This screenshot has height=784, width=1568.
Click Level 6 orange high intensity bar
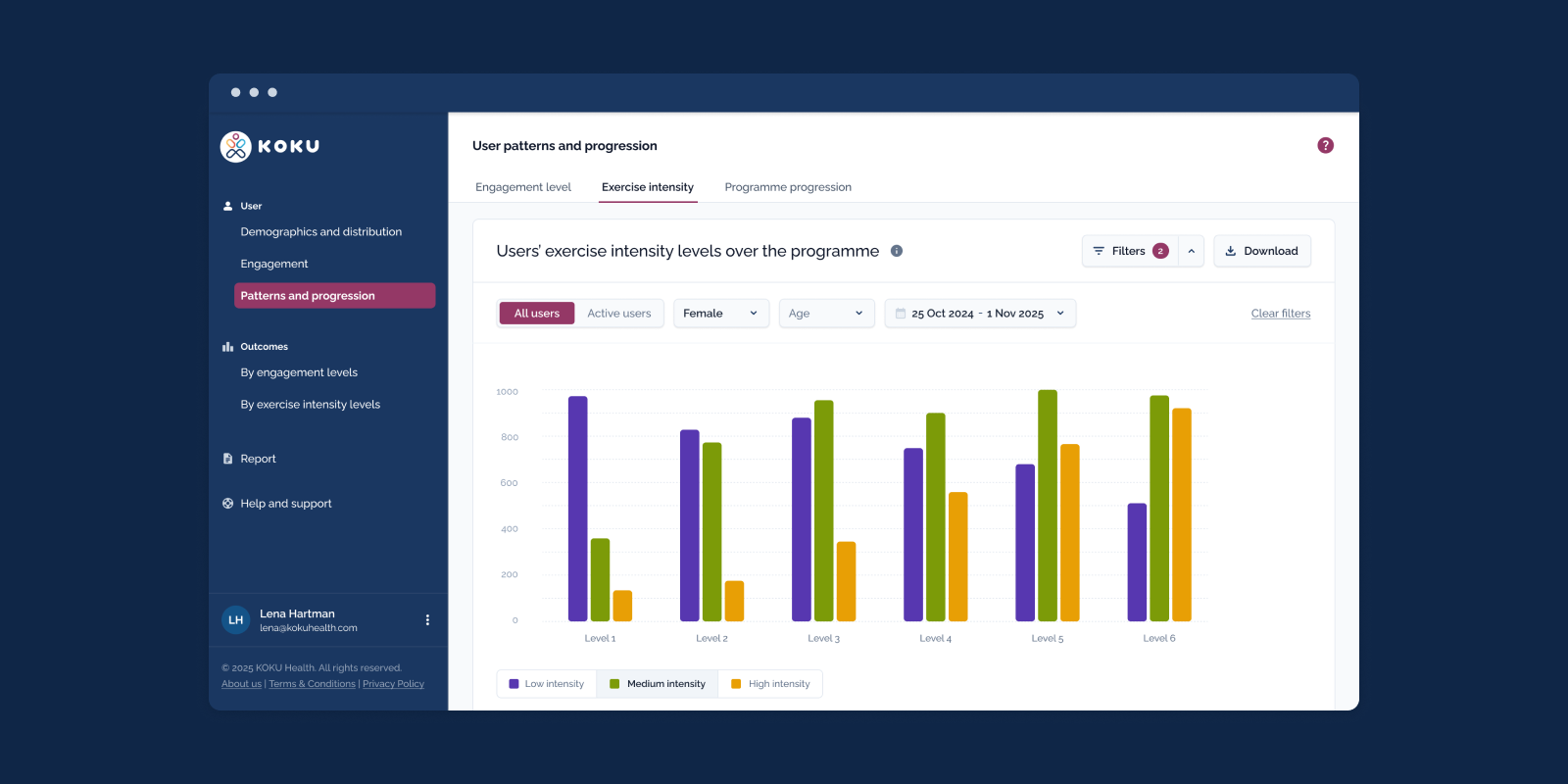[x=1182, y=514]
